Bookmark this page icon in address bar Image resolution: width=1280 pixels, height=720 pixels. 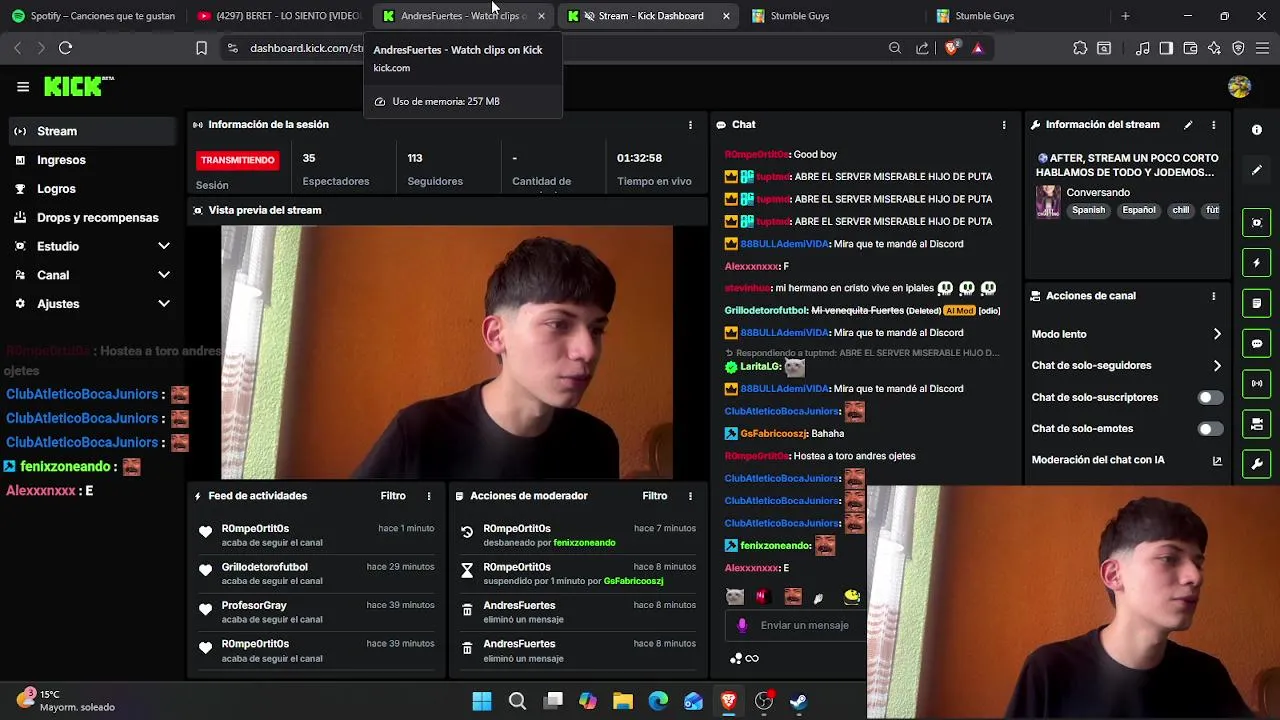pyautogui.click(x=201, y=48)
